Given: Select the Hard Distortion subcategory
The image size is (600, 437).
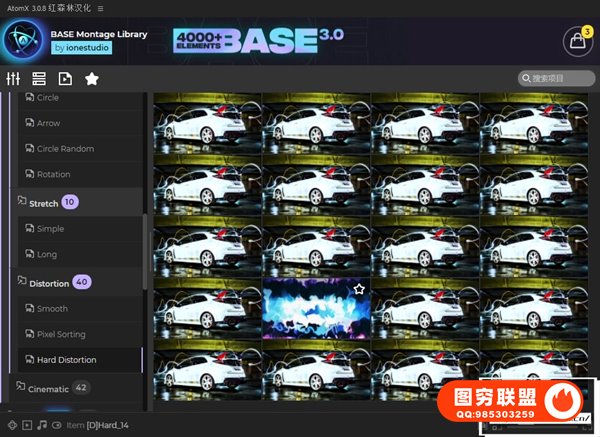Looking at the screenshot, I should pos(66,360).
